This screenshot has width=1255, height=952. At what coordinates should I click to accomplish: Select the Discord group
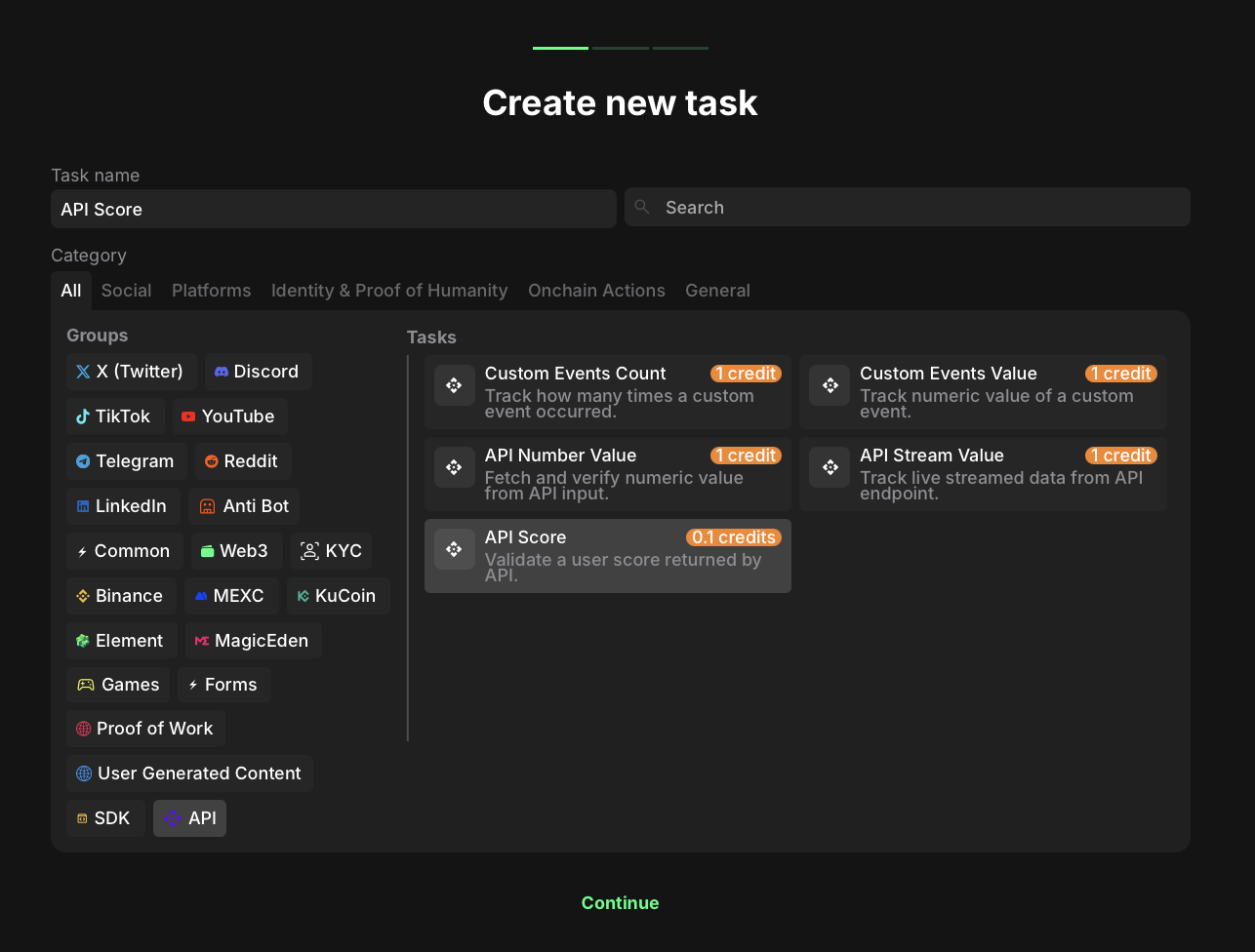[258, 372]
